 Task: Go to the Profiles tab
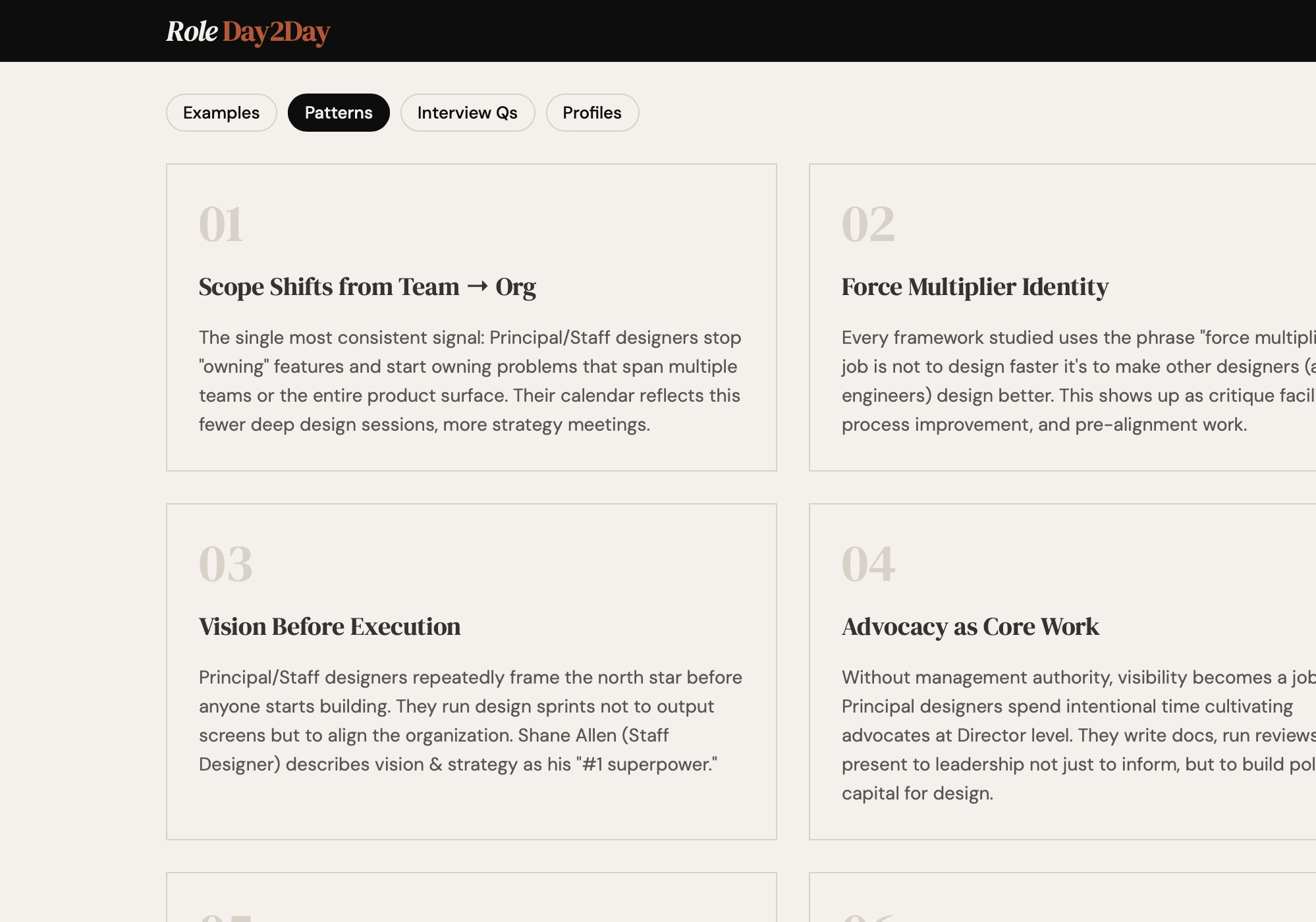click(x=591, y=113)
